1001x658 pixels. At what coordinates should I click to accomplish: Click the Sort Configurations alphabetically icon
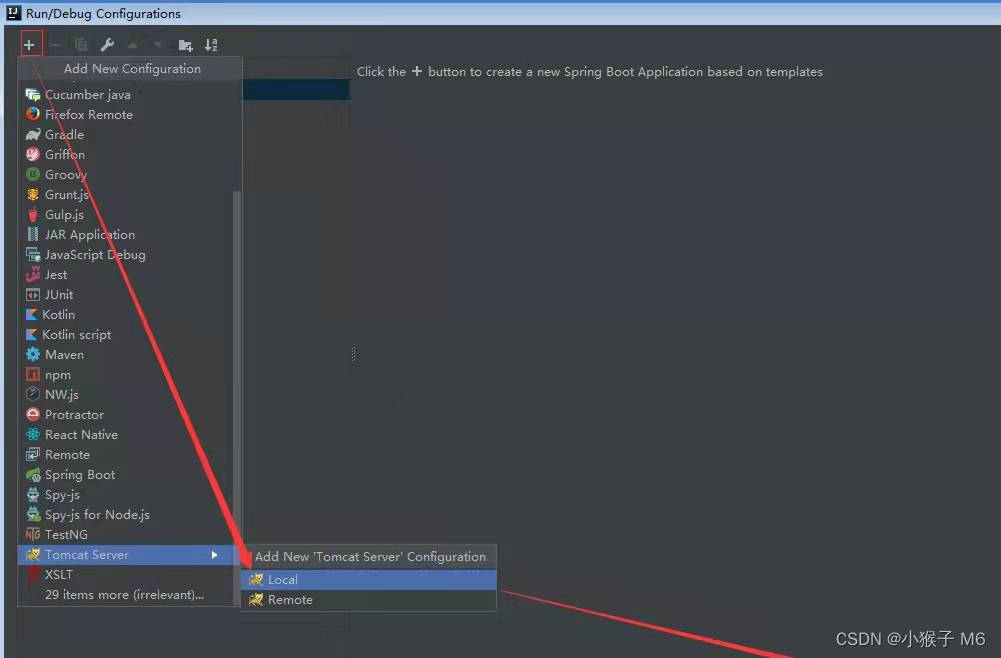pos(211,45)
